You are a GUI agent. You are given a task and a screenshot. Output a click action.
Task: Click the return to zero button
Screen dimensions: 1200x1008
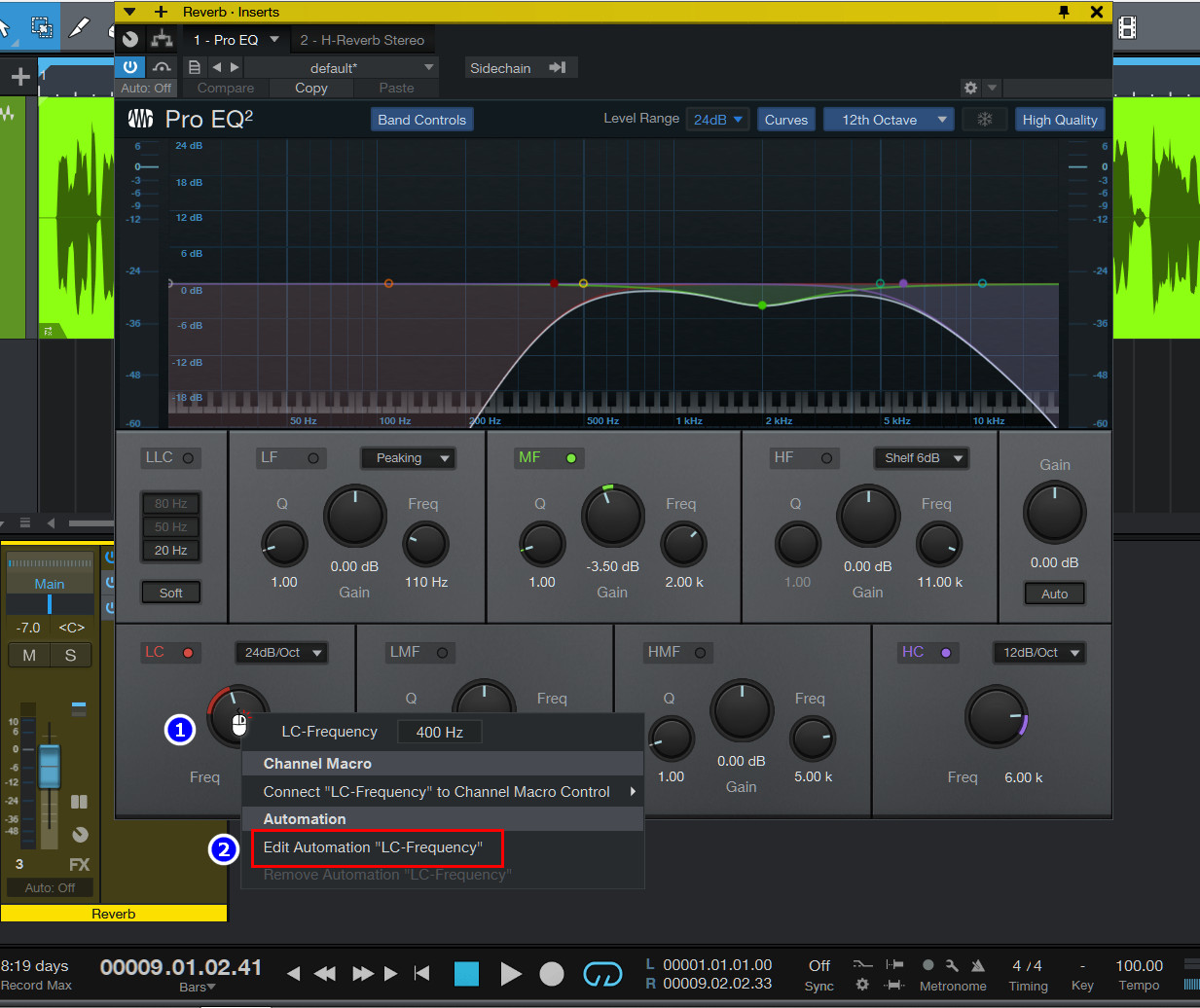point(421,973)
